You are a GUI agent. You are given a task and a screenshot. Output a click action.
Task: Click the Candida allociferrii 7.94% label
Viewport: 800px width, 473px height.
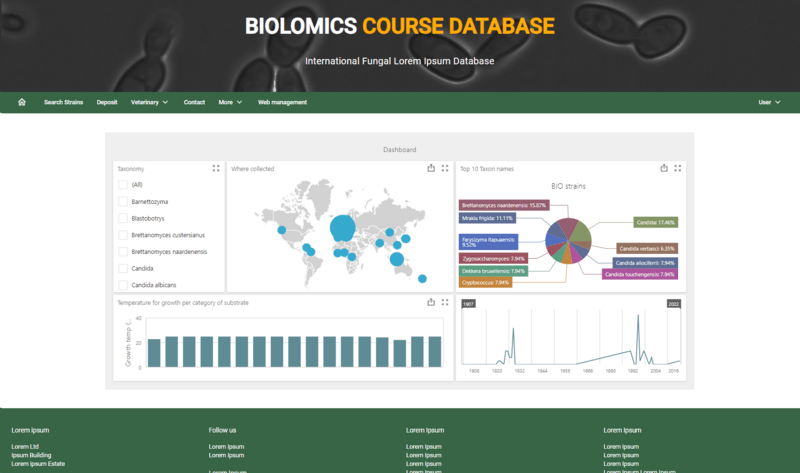pos(645,263)
